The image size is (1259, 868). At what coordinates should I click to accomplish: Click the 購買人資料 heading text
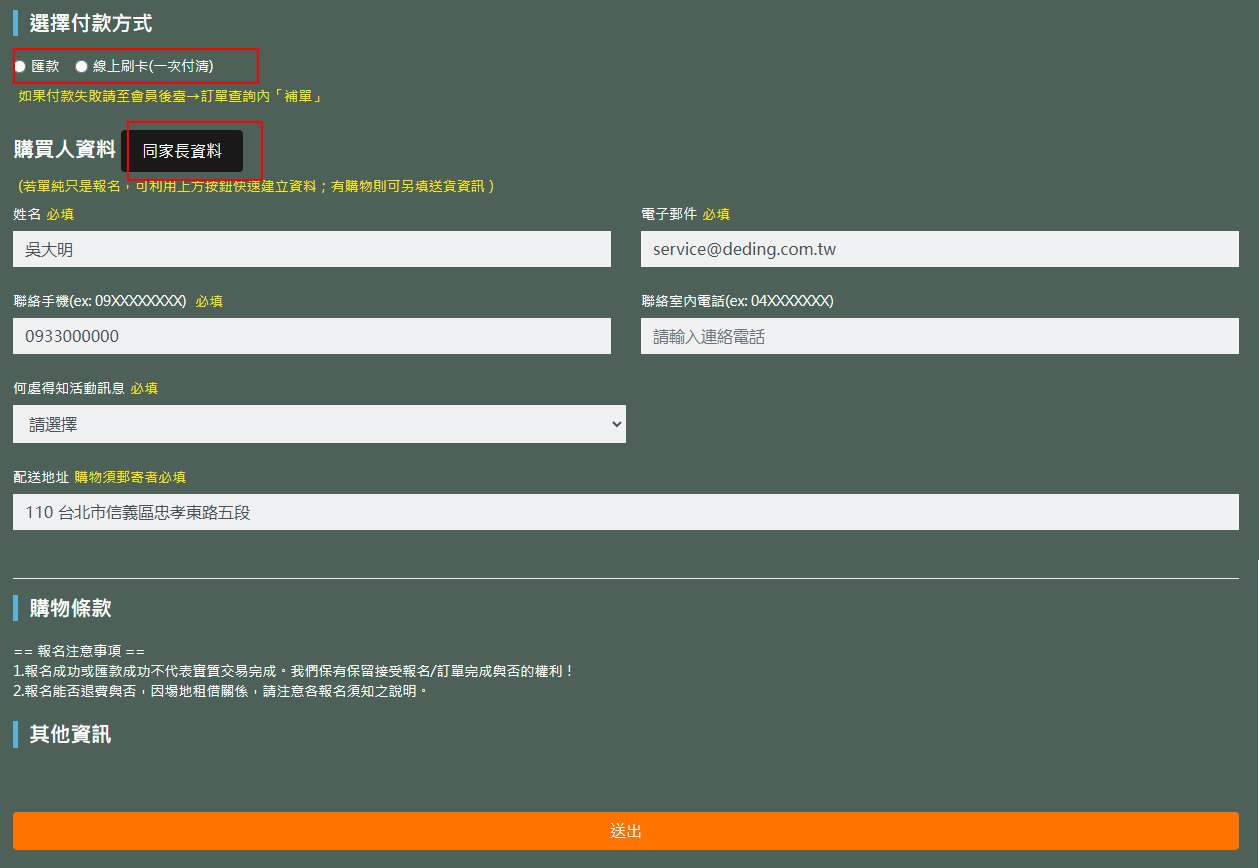64,150
